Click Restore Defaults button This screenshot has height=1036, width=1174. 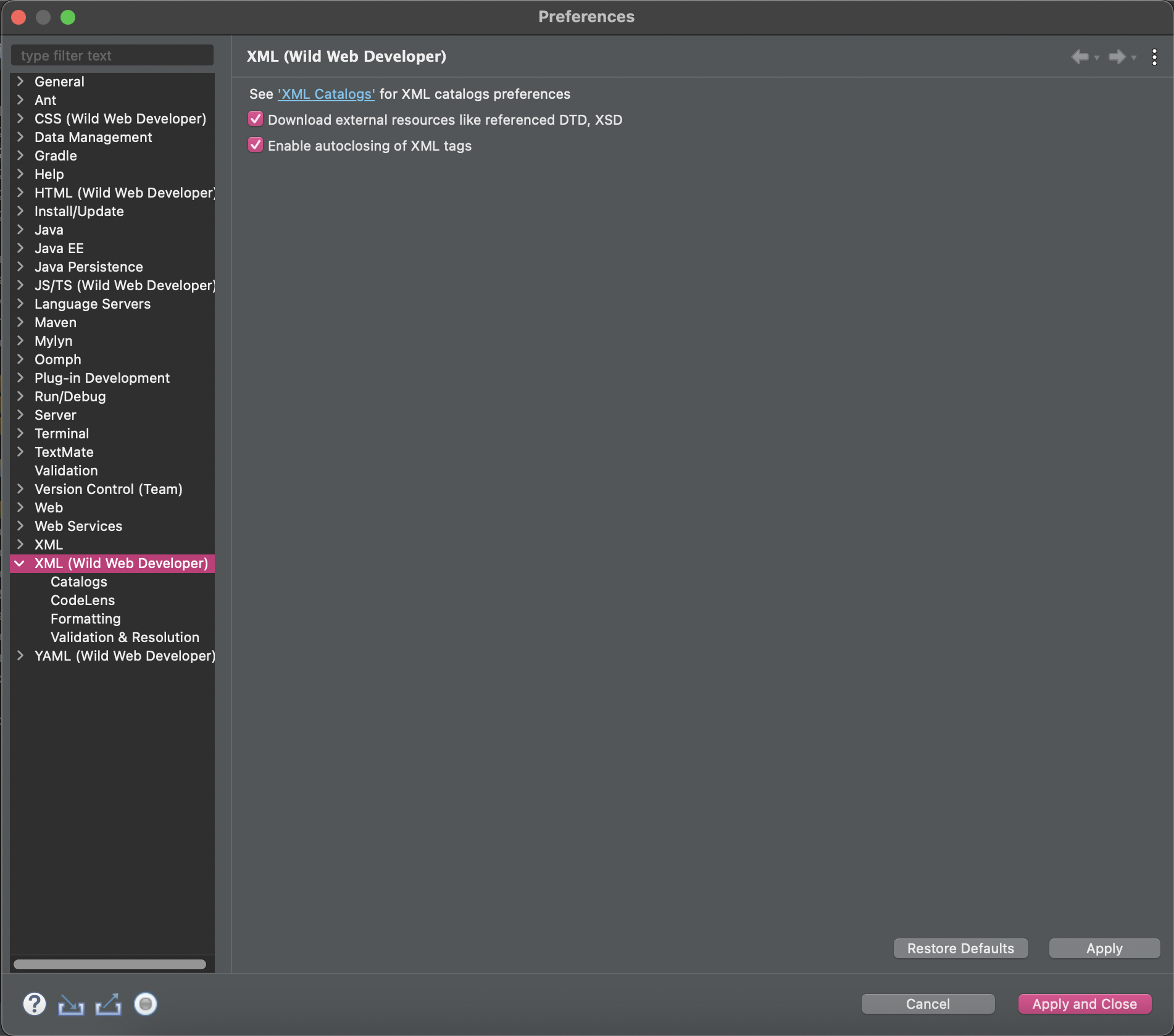(960, 948)
